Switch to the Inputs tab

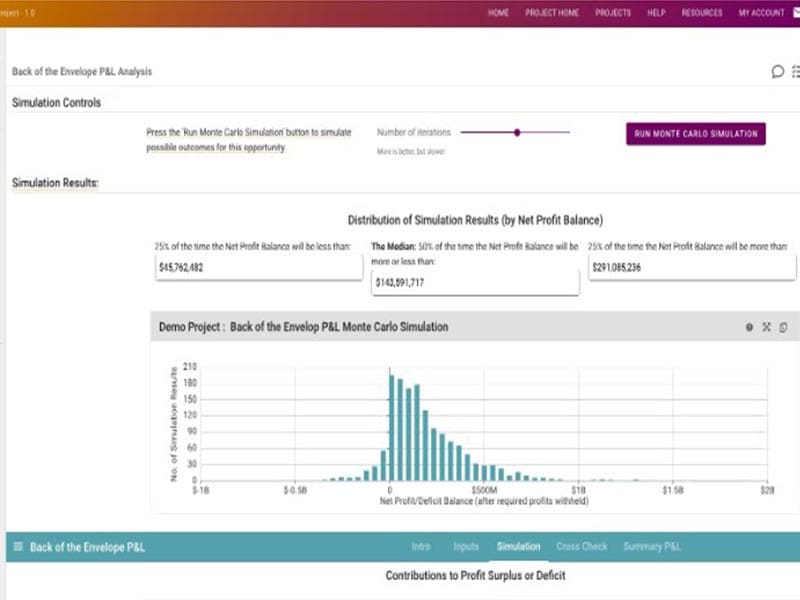click(466, 546)
